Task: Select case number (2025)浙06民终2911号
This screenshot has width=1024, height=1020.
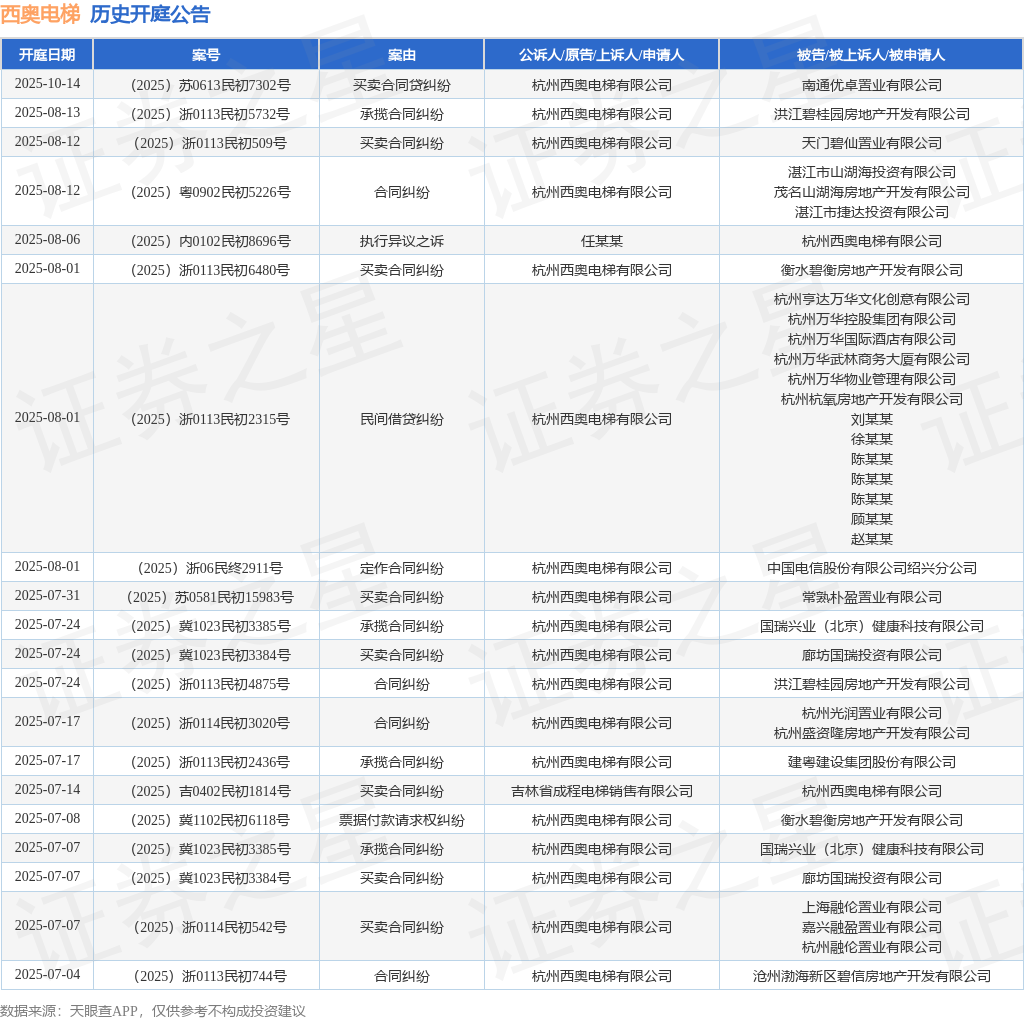Action: [x=210, y=568]
